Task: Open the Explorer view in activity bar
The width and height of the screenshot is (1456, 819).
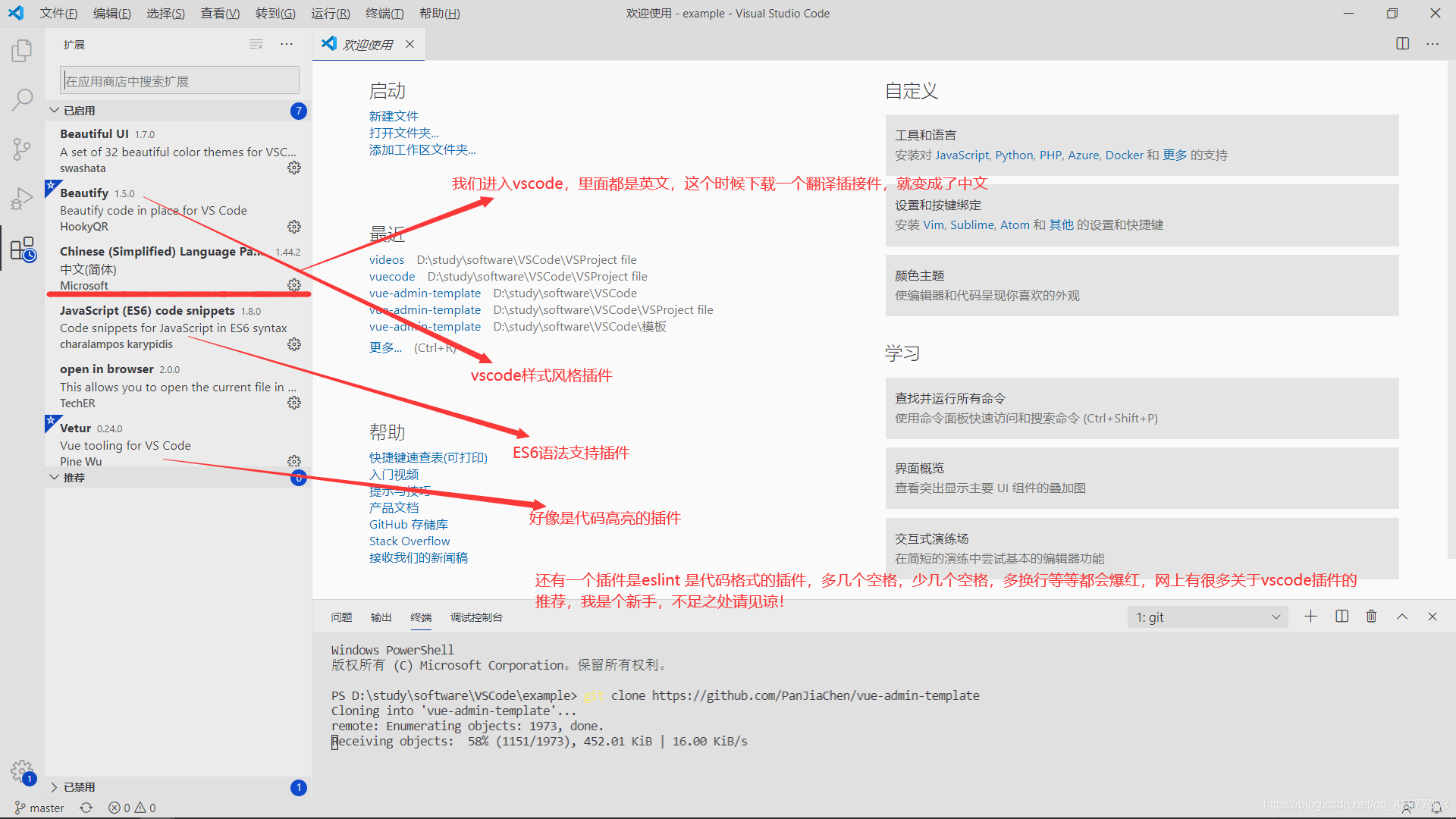Action: pos(22,51)
